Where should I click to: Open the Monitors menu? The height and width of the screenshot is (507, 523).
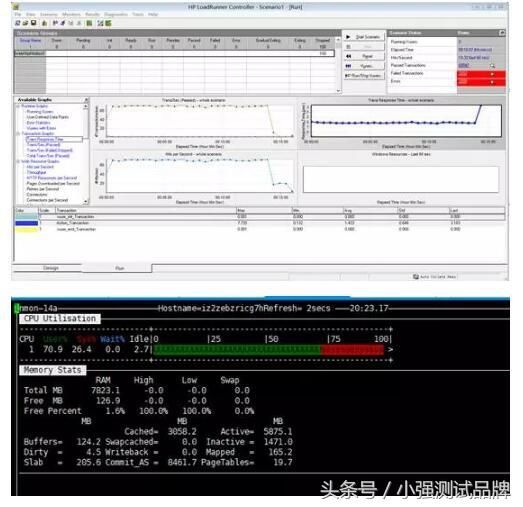coord(71,14)
